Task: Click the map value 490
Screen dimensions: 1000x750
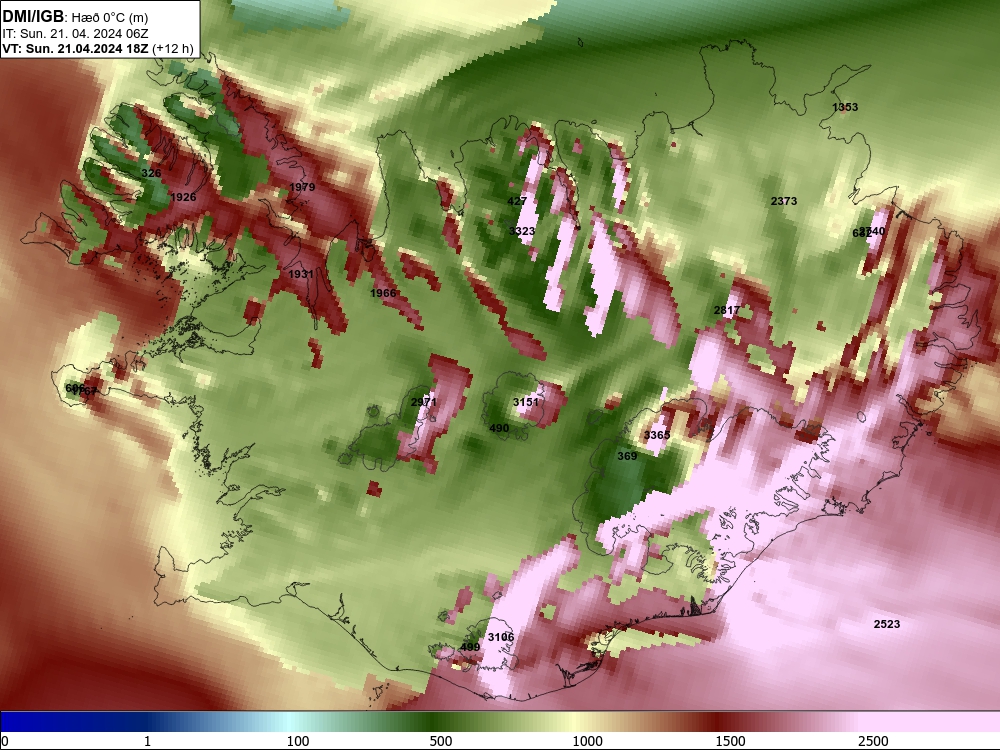Action: (499, 428)
